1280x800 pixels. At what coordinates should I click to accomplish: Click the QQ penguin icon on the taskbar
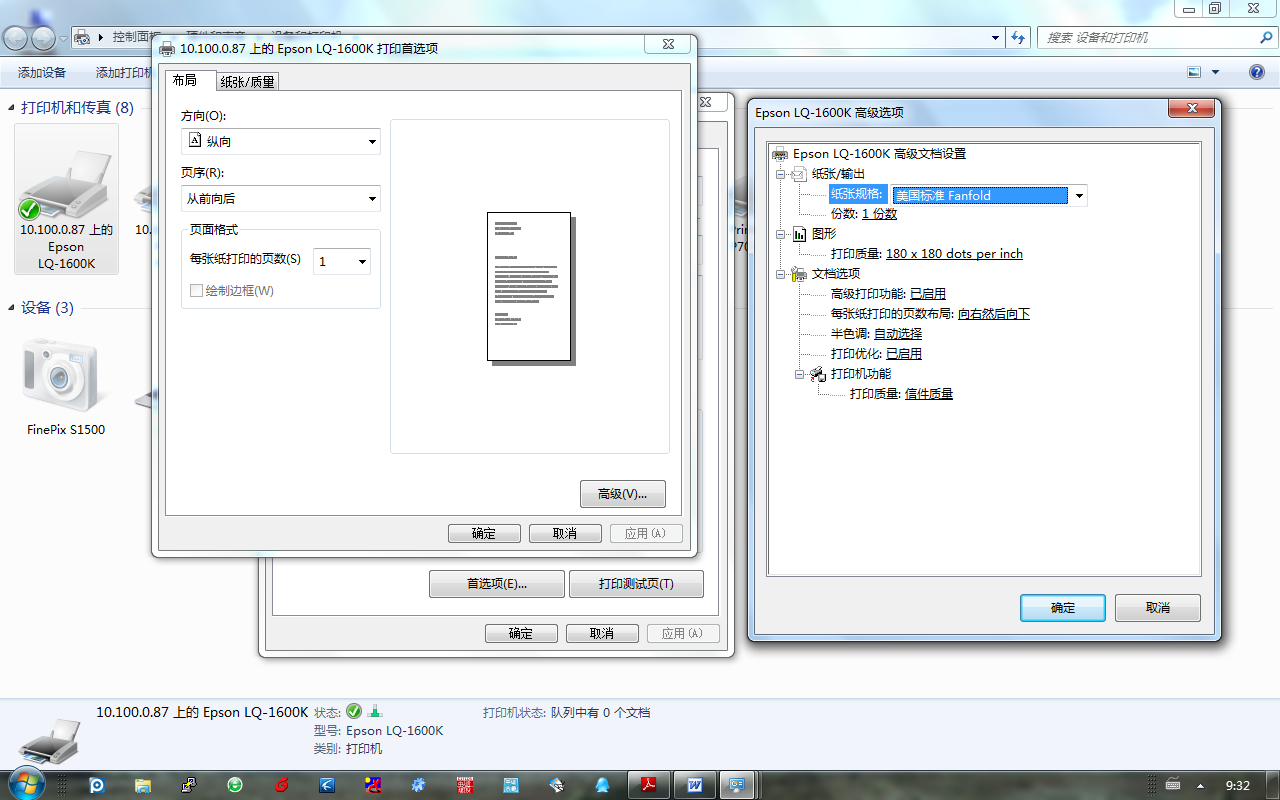(x=602, y=786)
